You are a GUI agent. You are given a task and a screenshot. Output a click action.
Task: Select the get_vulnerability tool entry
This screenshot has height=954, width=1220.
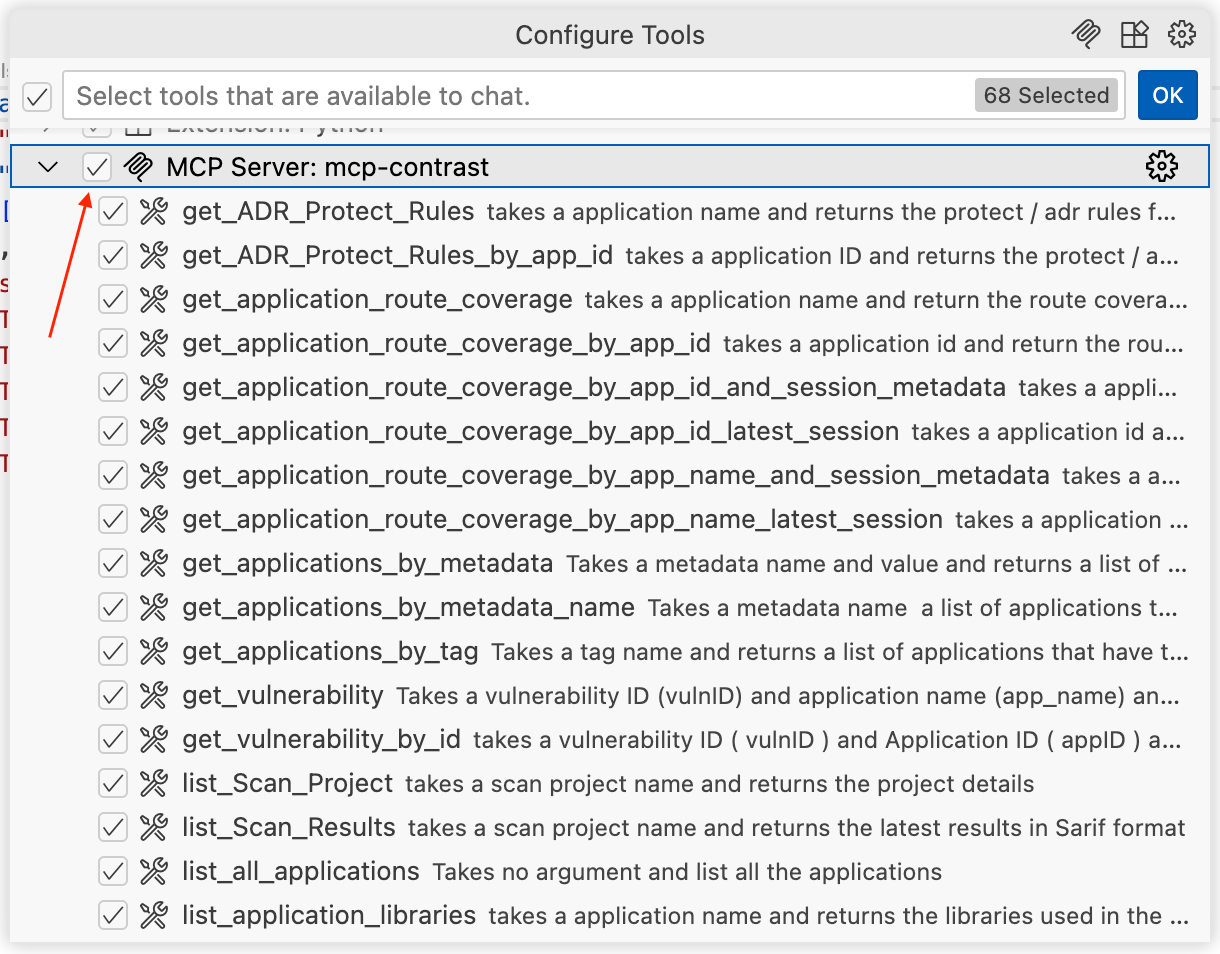[x=283, y=696]
